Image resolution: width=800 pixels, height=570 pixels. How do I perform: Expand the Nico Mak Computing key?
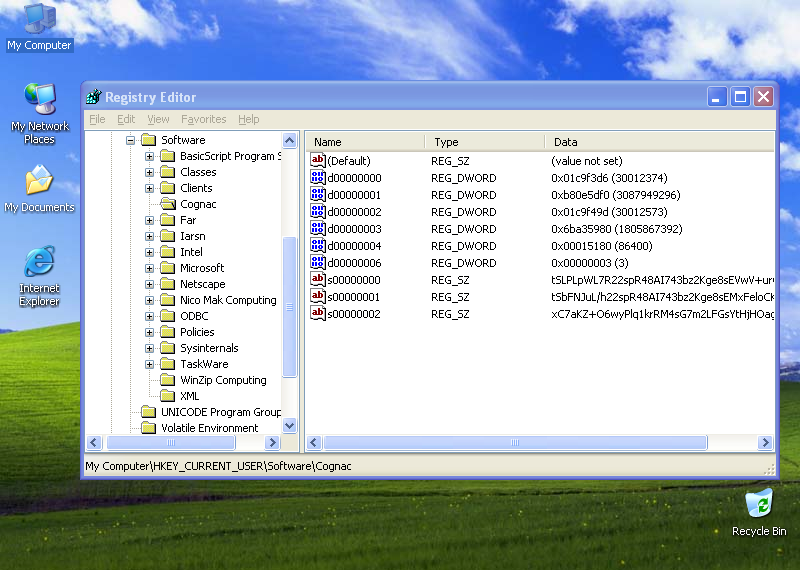pyautogui.click(x=149, y=300)
